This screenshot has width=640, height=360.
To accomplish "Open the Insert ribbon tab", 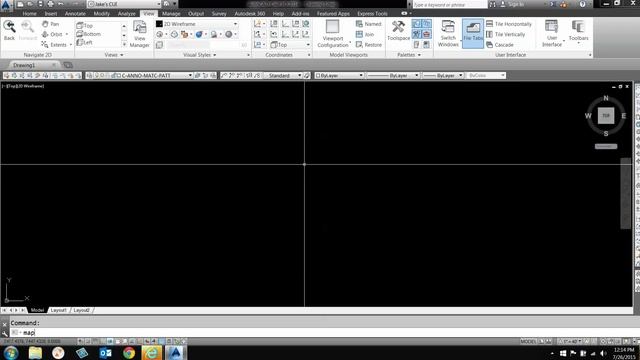I will tap(51, 13).
